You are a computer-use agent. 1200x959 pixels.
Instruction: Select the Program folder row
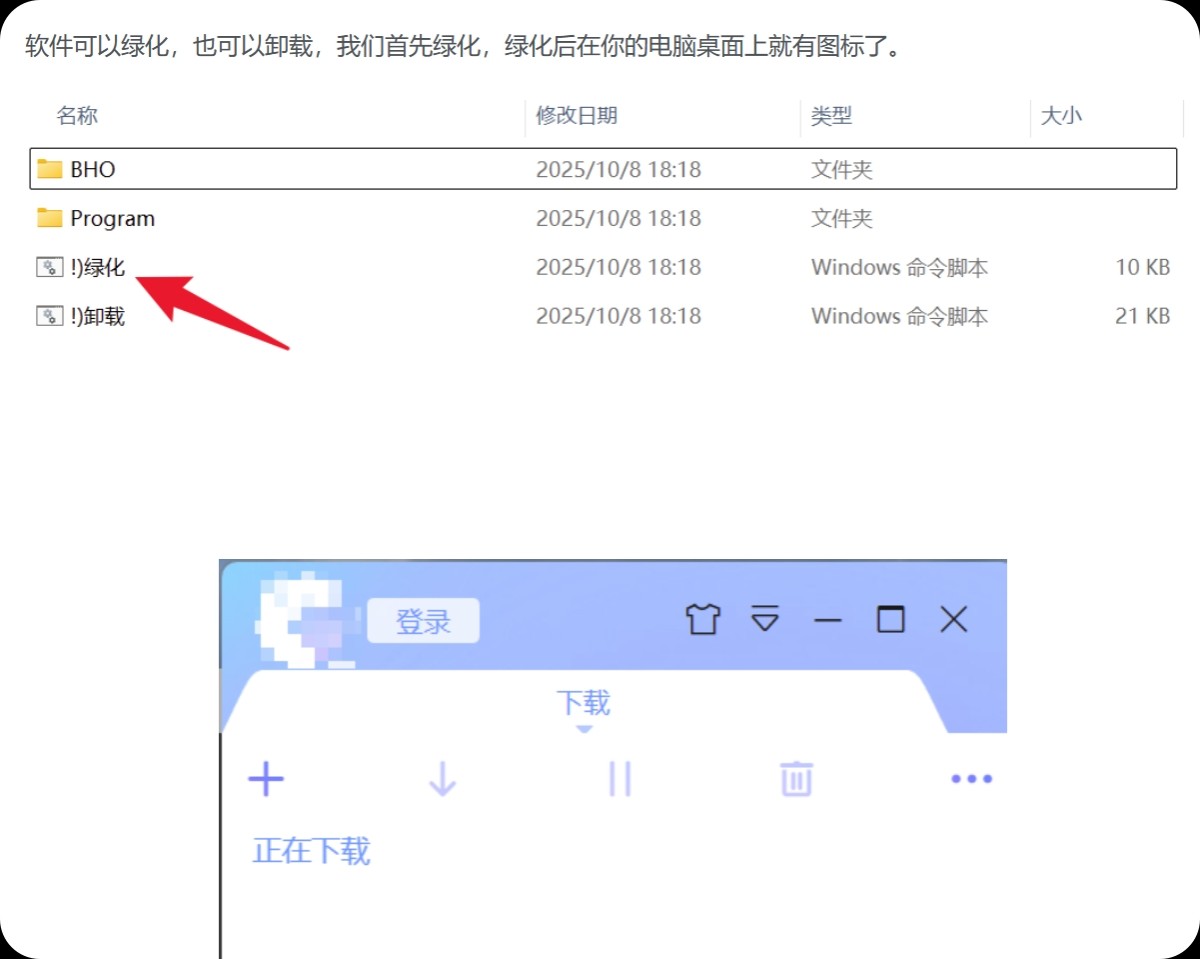click(112, 218)
